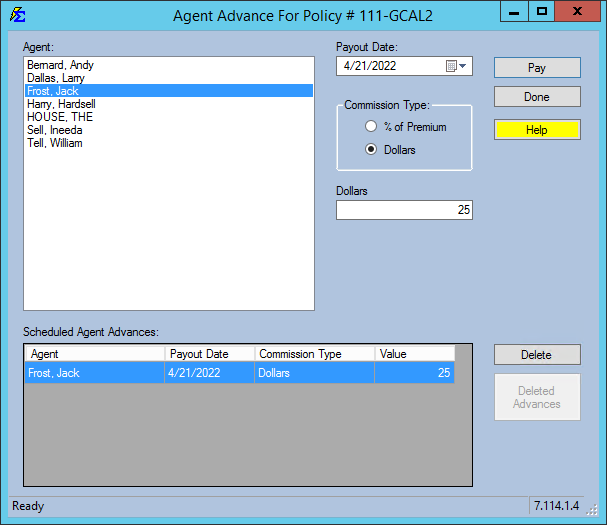
Task: Select the Frost, Jack scheduled advance row
Action: pos(240,373)
